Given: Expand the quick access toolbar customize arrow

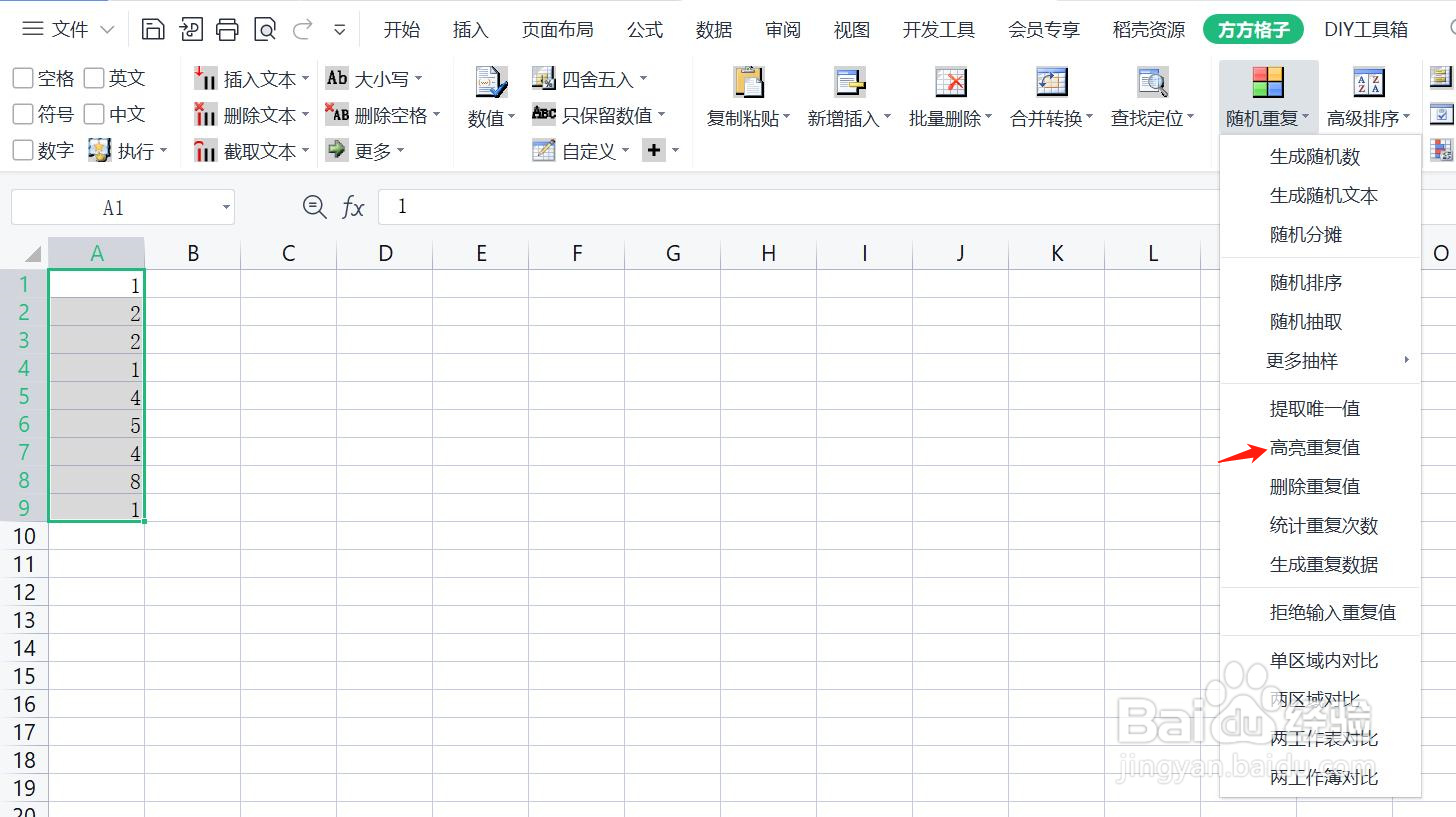Looking at the screenshot, I should pyautogui.click(x=340, y=30).
